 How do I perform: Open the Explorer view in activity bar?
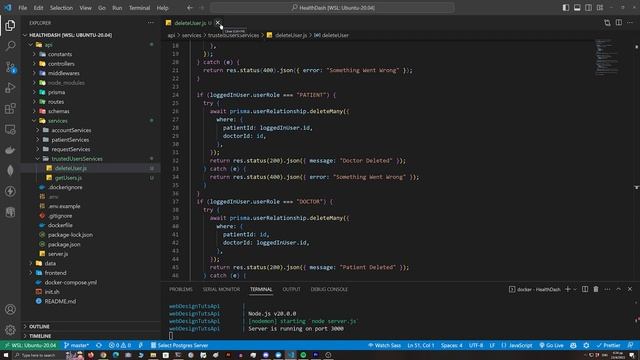(x=10, y=25)
